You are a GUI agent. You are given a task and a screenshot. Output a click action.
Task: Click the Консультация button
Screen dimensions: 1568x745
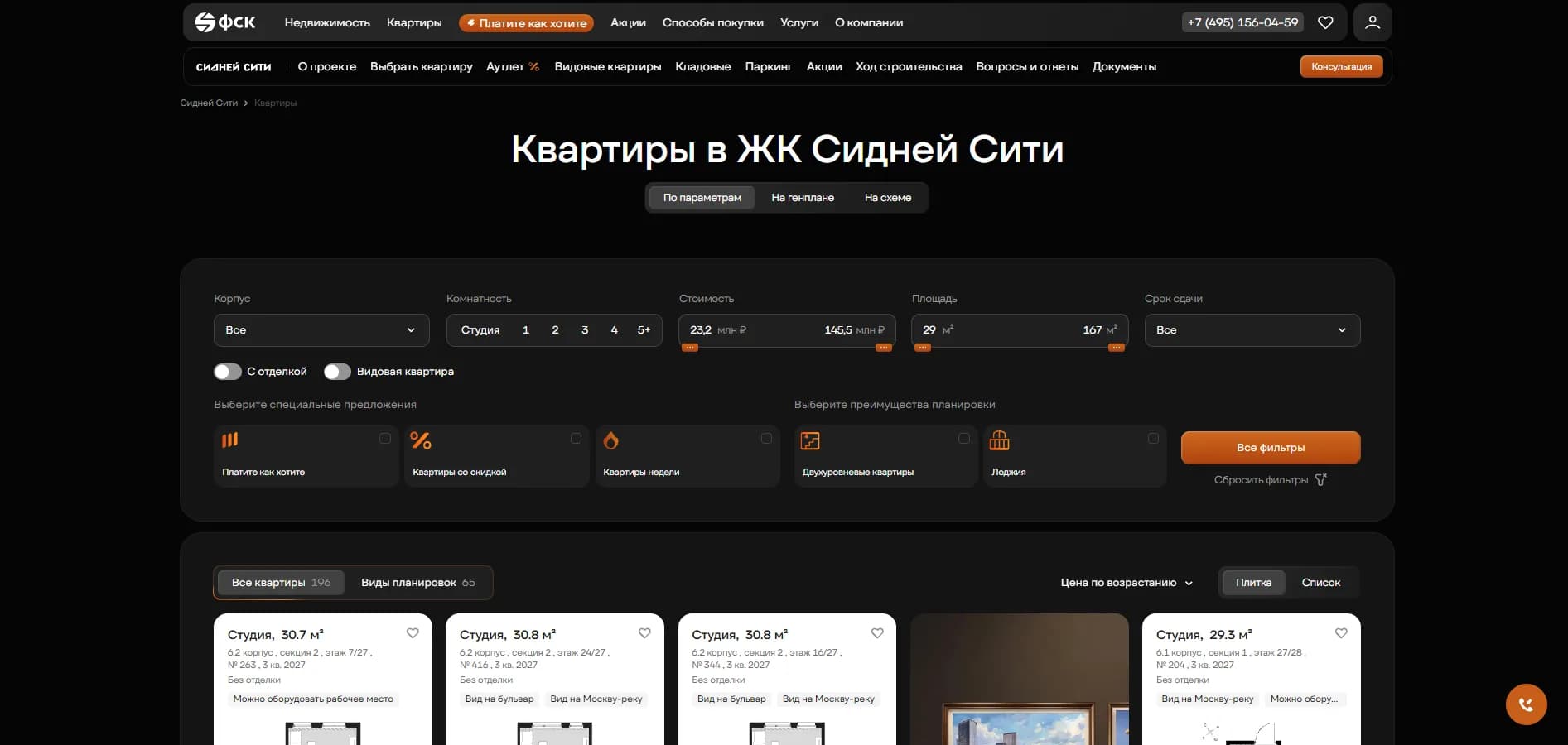click(x=1341, y=66)
